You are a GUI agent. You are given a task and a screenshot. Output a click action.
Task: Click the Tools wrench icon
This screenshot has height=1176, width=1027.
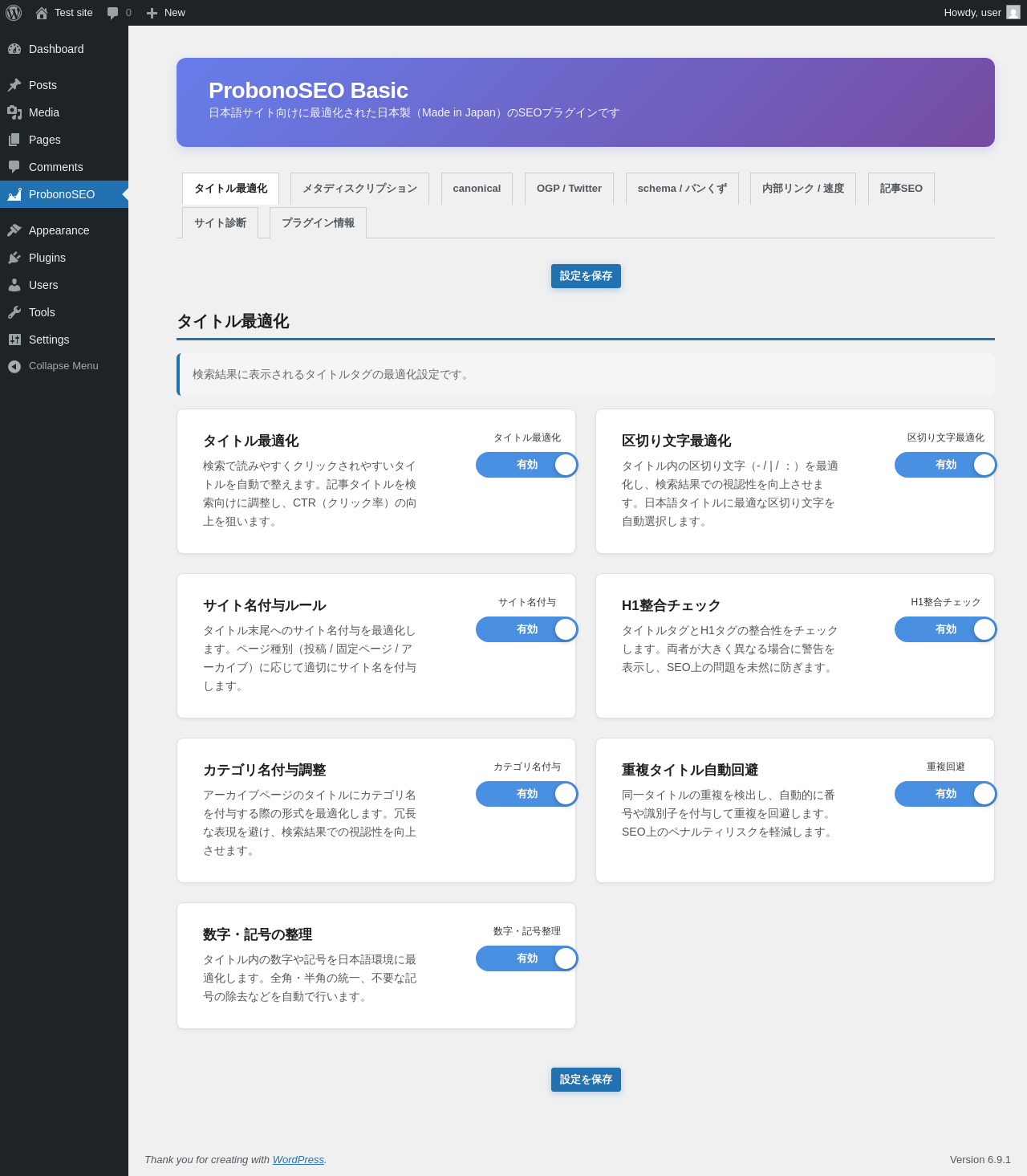pos(14,312)
